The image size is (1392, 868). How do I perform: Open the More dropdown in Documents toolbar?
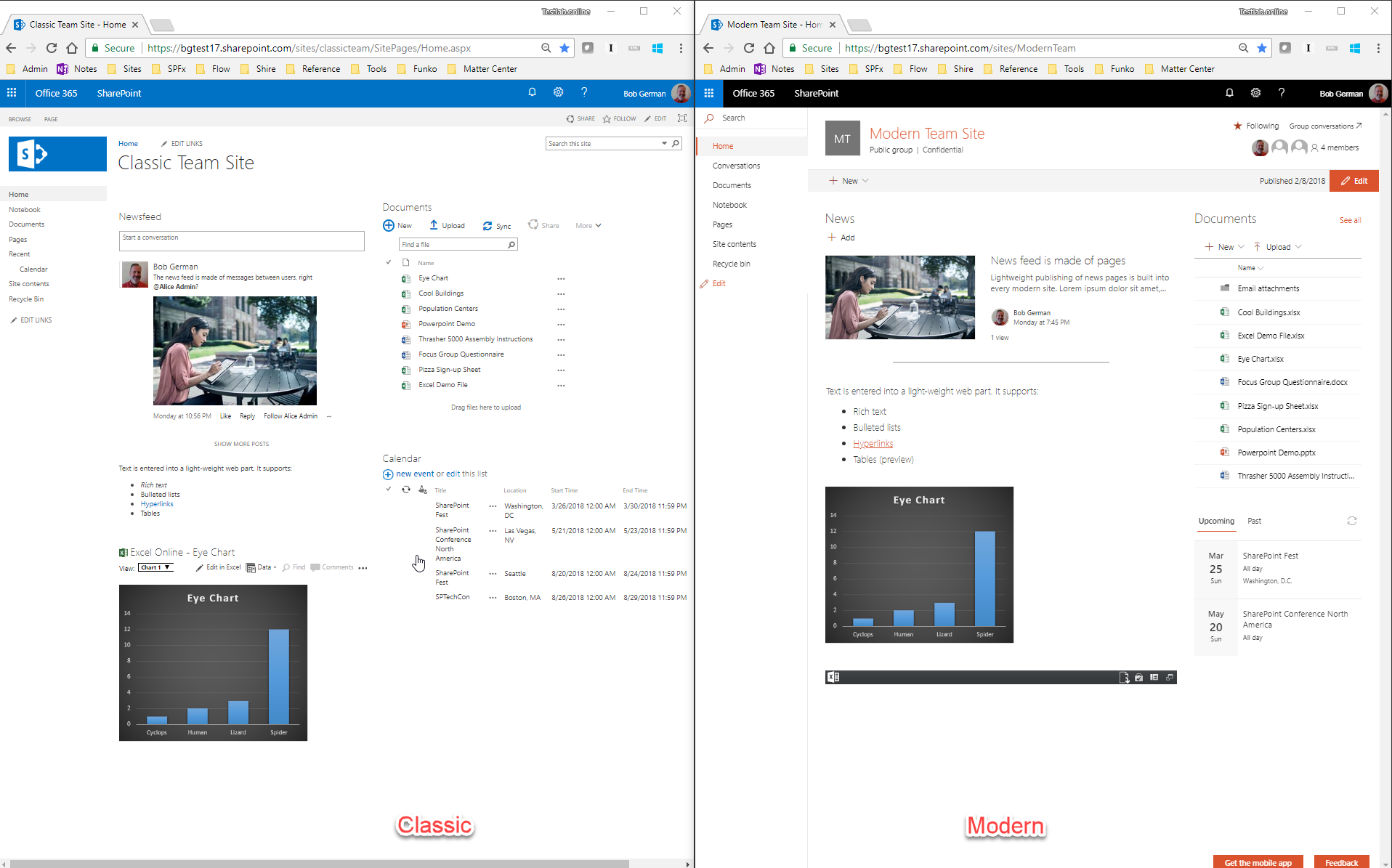click(587, 225)
